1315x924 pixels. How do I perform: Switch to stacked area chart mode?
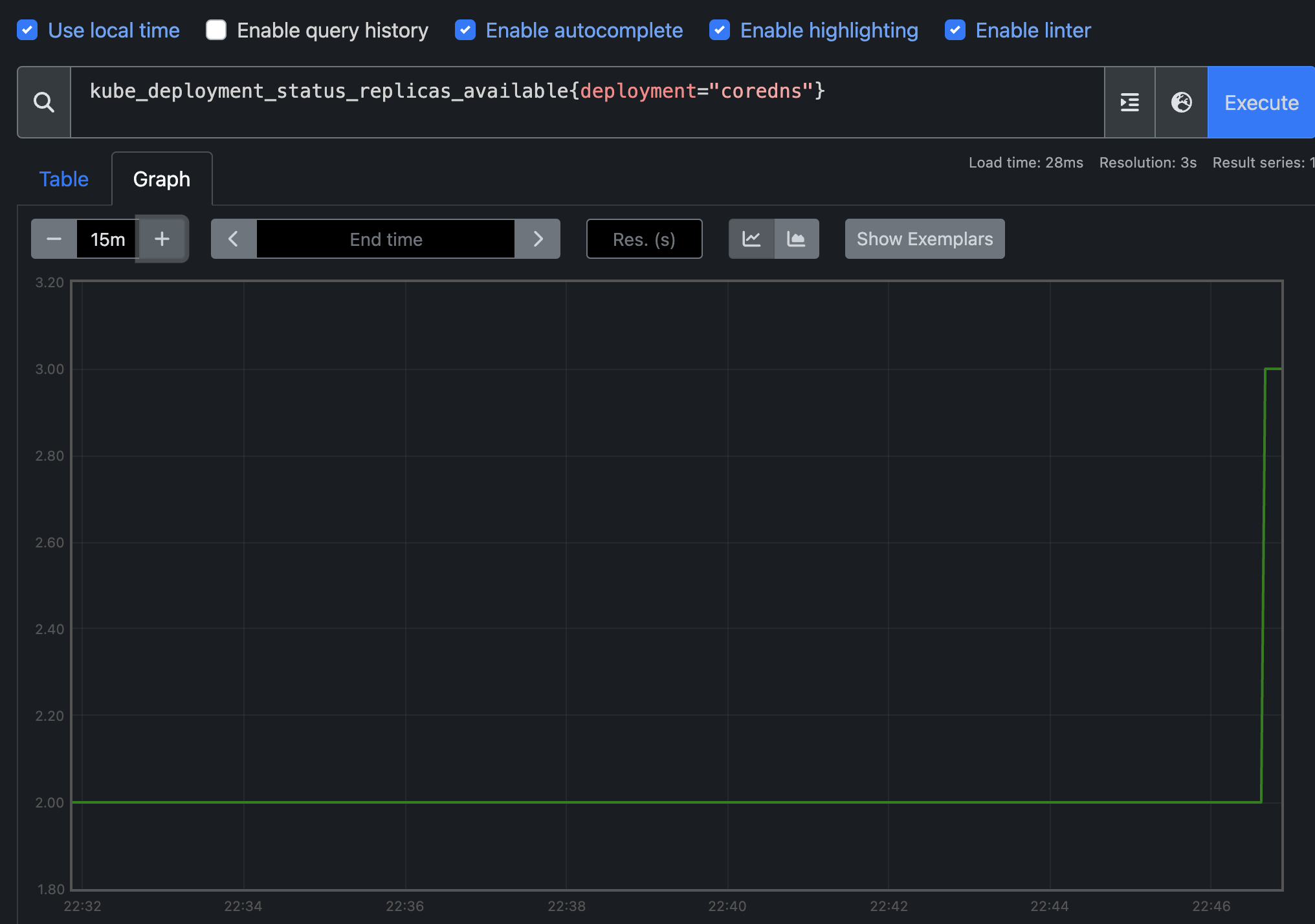pyautogui.click(x=796, y=239)
